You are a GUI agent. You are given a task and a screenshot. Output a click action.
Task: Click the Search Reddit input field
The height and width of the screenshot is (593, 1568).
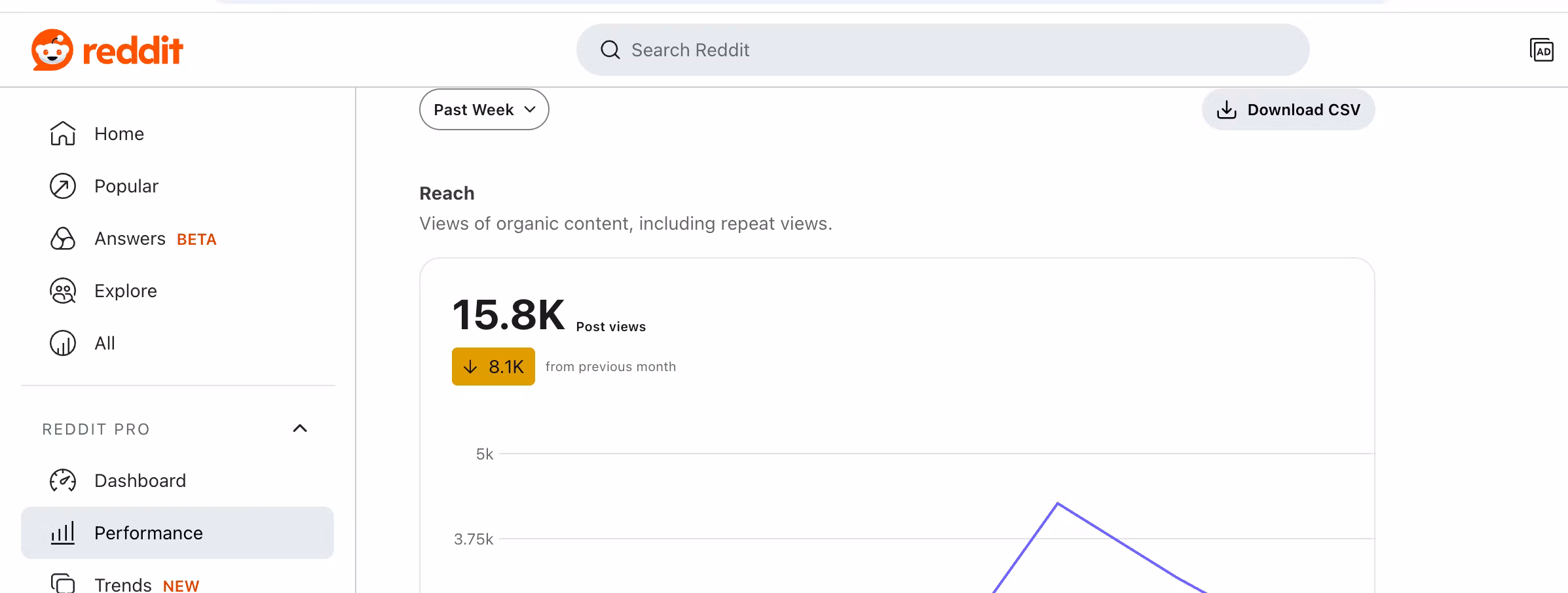click(x=943, y=50)
